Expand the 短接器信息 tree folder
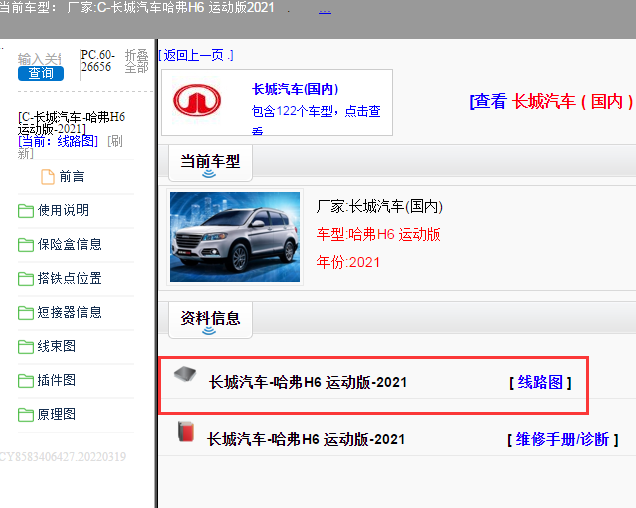This screenshot has width=636, height=508. [x=69, y=312]
